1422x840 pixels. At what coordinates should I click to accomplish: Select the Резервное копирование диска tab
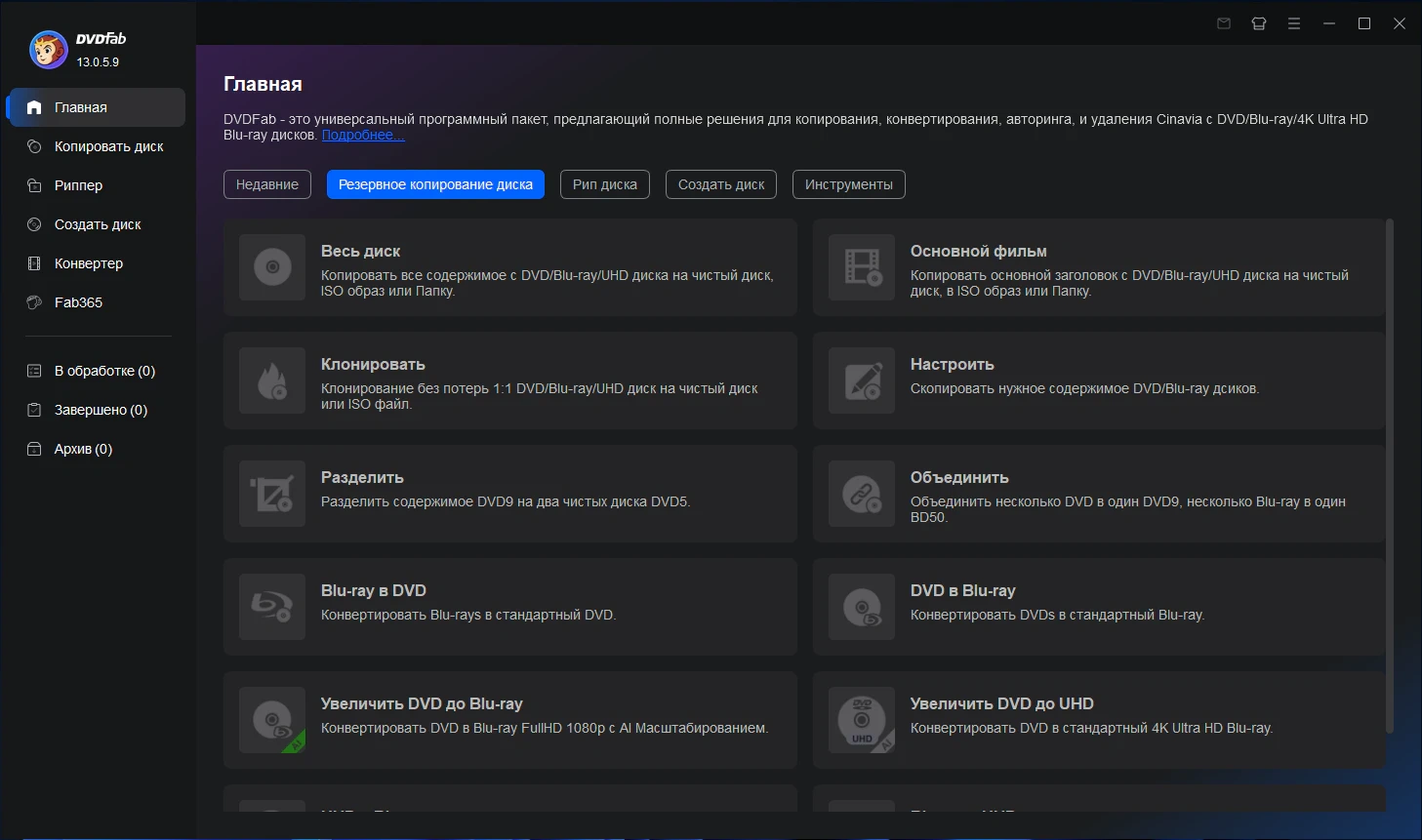tap(435, 184)
